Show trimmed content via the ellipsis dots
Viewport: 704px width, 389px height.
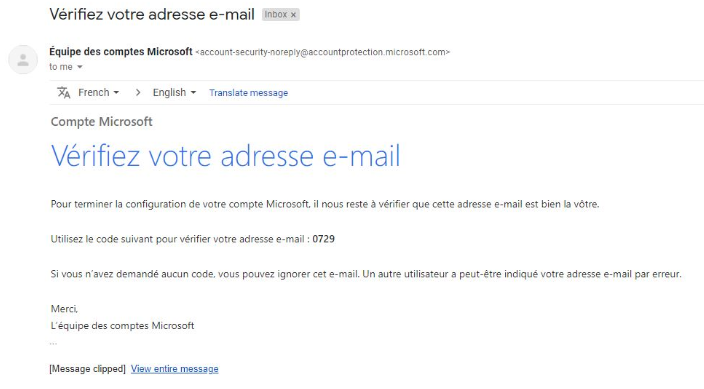coord(53,343)
